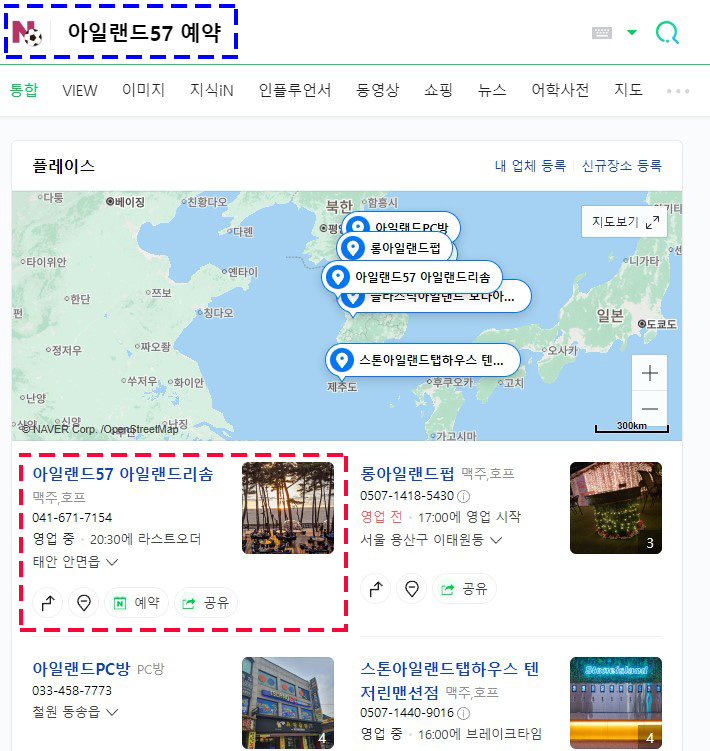The height and width of the screenshot is (751, 710).
Task: Open the 롱아일랜드펍 listing title
Action: pyautogui.click(x=407, y=474)
